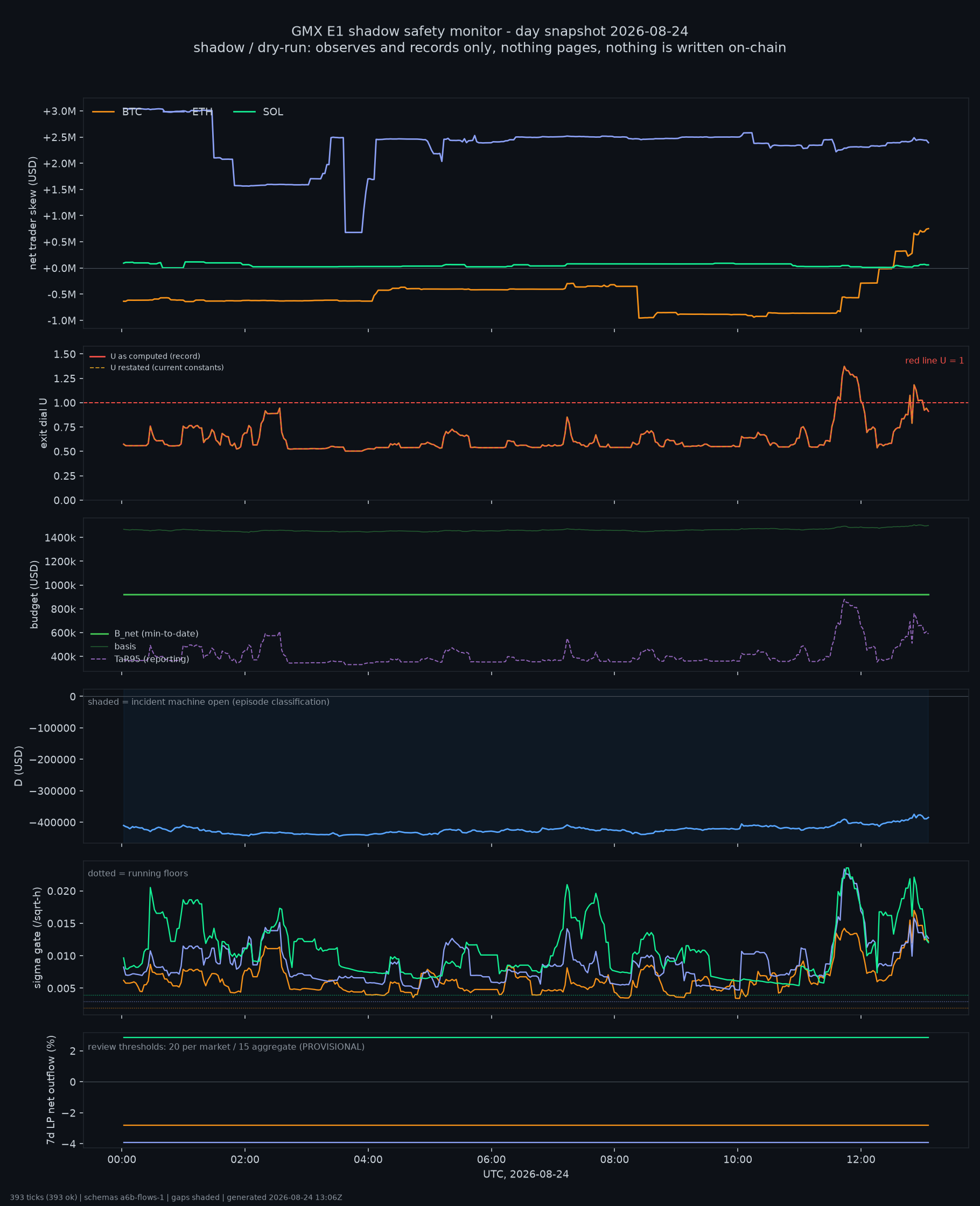Click the "02:00" time axis label
Viewport: 980px width, 1206px height.
[x=245, y=1160]
